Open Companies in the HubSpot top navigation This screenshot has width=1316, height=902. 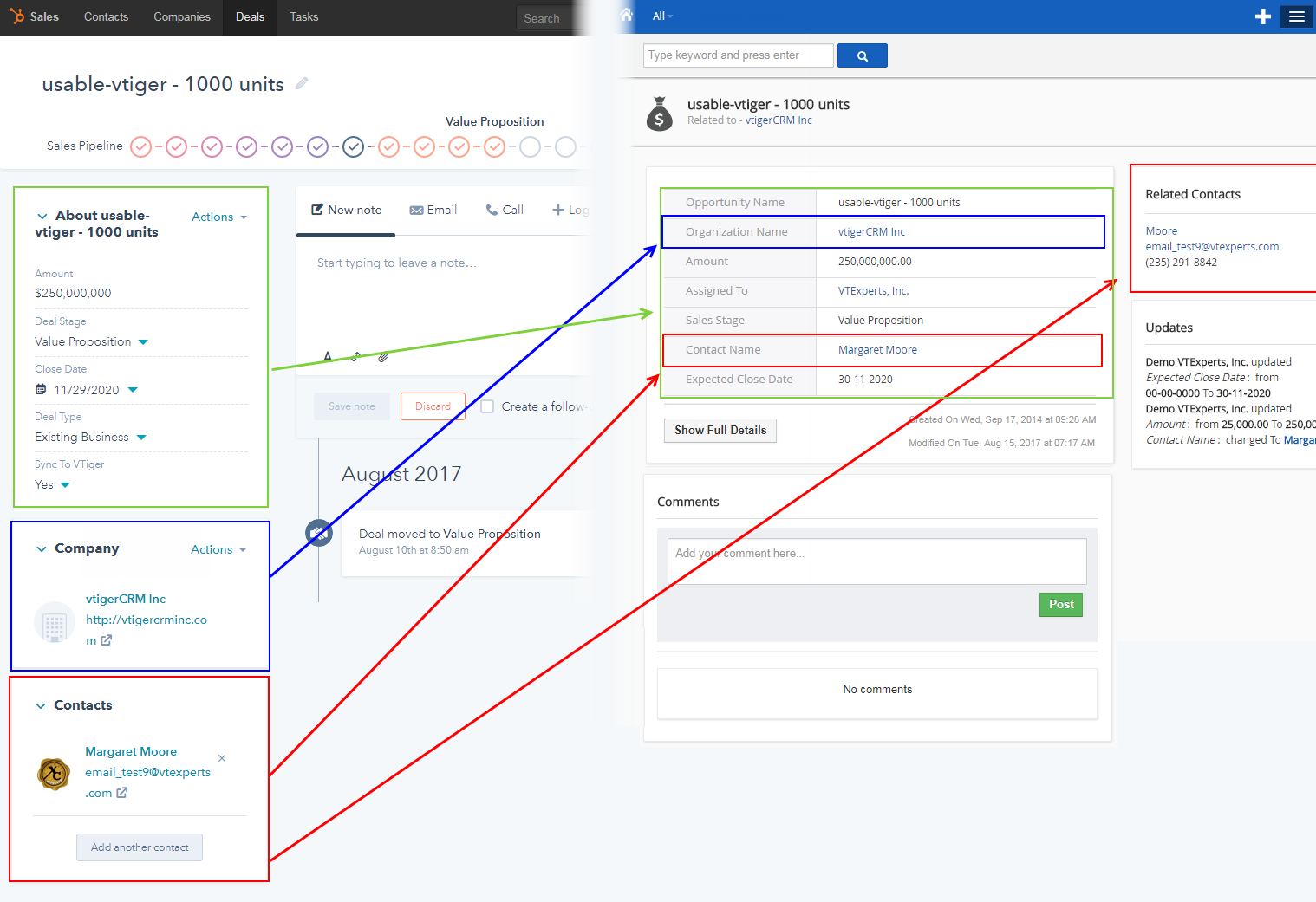click(x=182, y=16)
